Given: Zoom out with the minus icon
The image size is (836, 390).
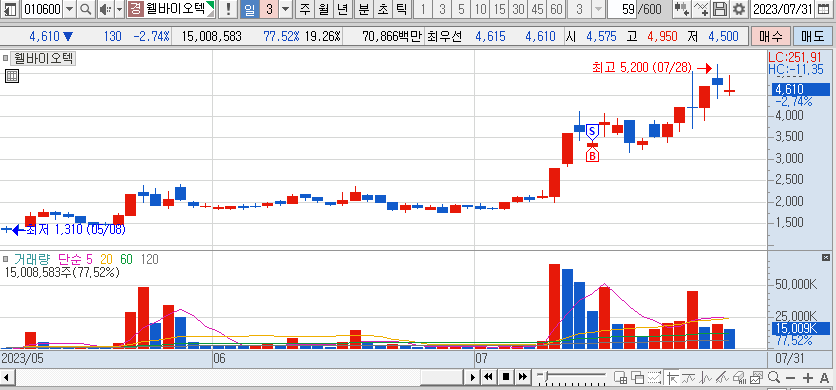Looking at the screenshot, I should [x=791, y=378].
